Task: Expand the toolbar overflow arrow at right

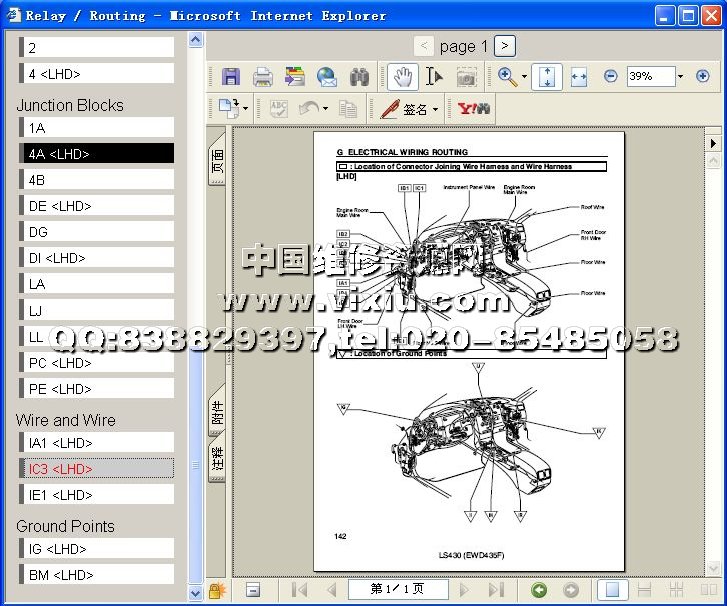Action: click(x=713, y=143)
